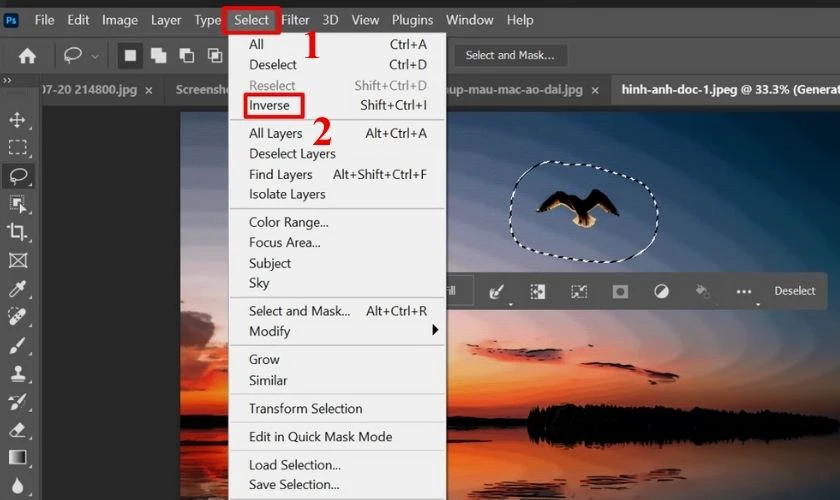Choose Color Range menu item
The image size is (840, 500).
click(x=338, y=222)
